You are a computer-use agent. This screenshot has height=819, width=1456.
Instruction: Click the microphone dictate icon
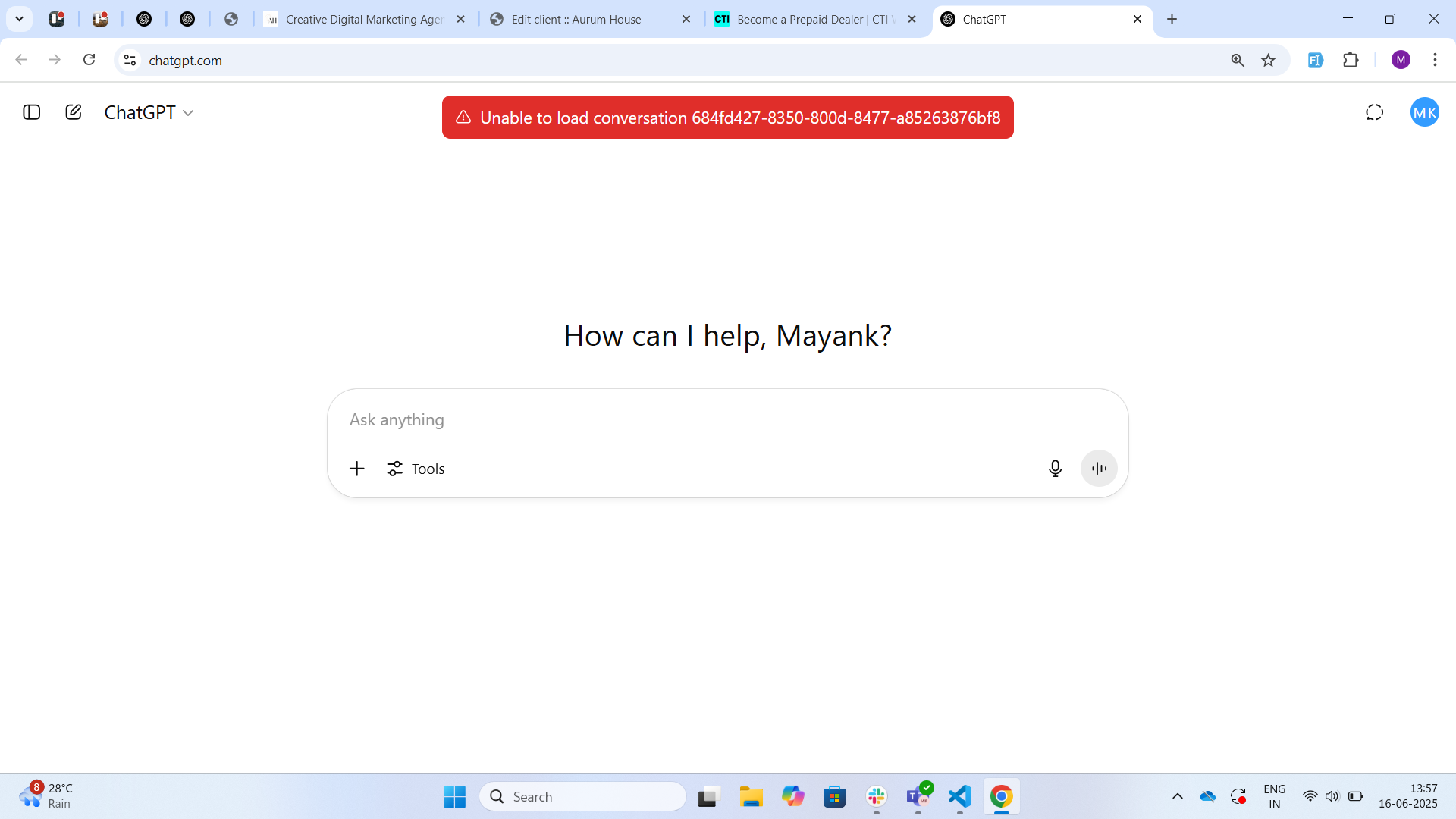pos(1055,469)
